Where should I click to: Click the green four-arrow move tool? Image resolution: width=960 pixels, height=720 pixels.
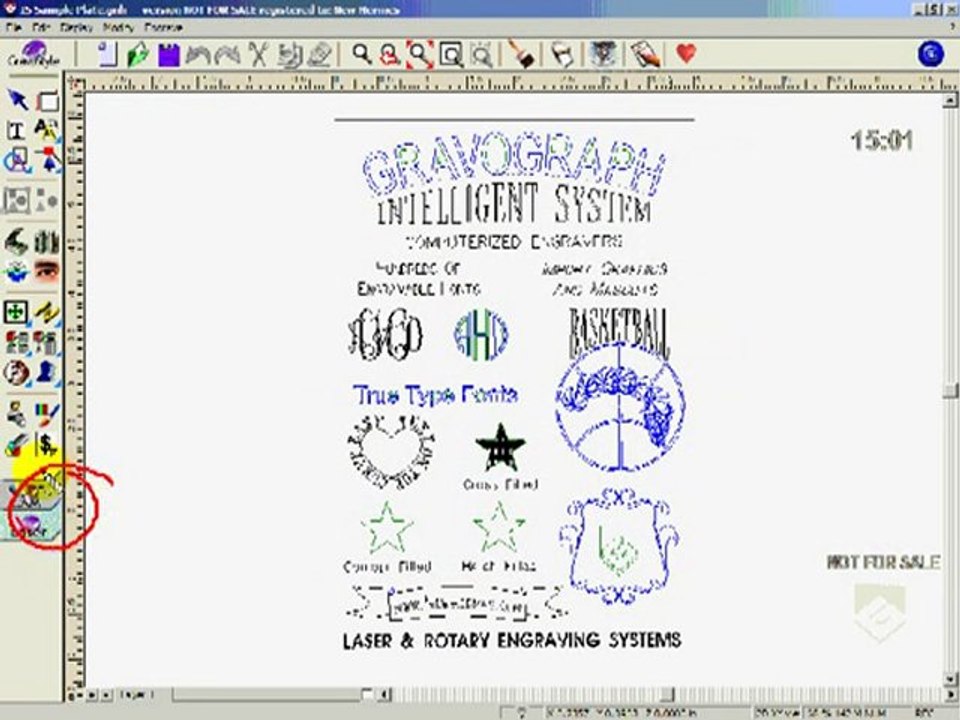point(17,312)
